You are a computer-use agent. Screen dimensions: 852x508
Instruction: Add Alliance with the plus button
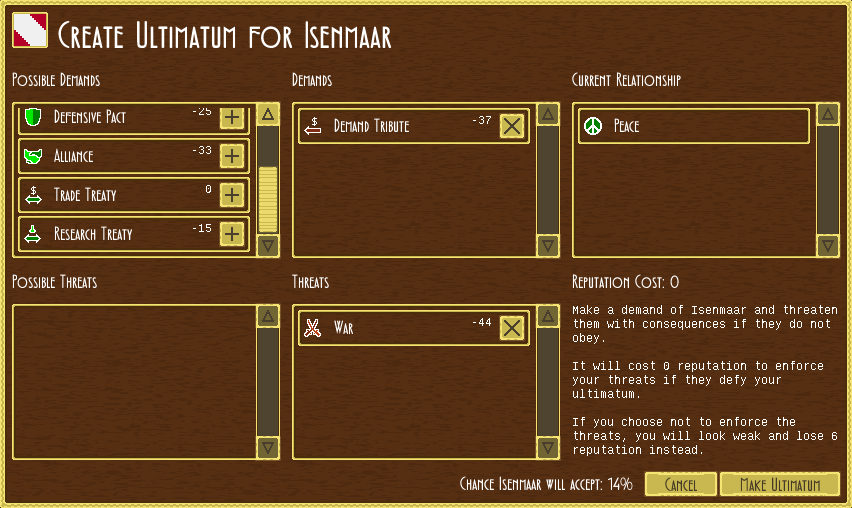point(232,156)
